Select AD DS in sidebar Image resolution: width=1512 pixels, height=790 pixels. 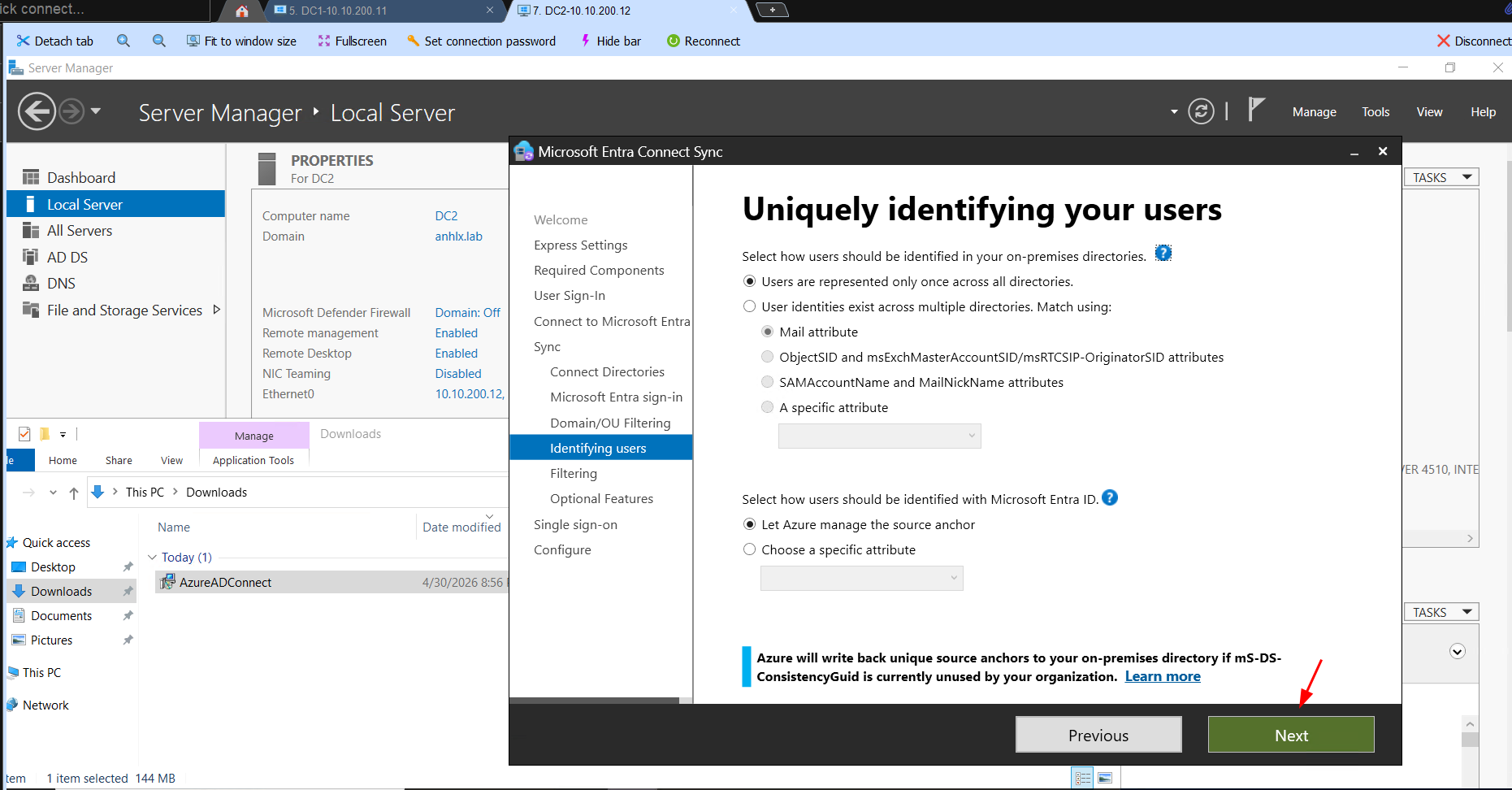115,257
